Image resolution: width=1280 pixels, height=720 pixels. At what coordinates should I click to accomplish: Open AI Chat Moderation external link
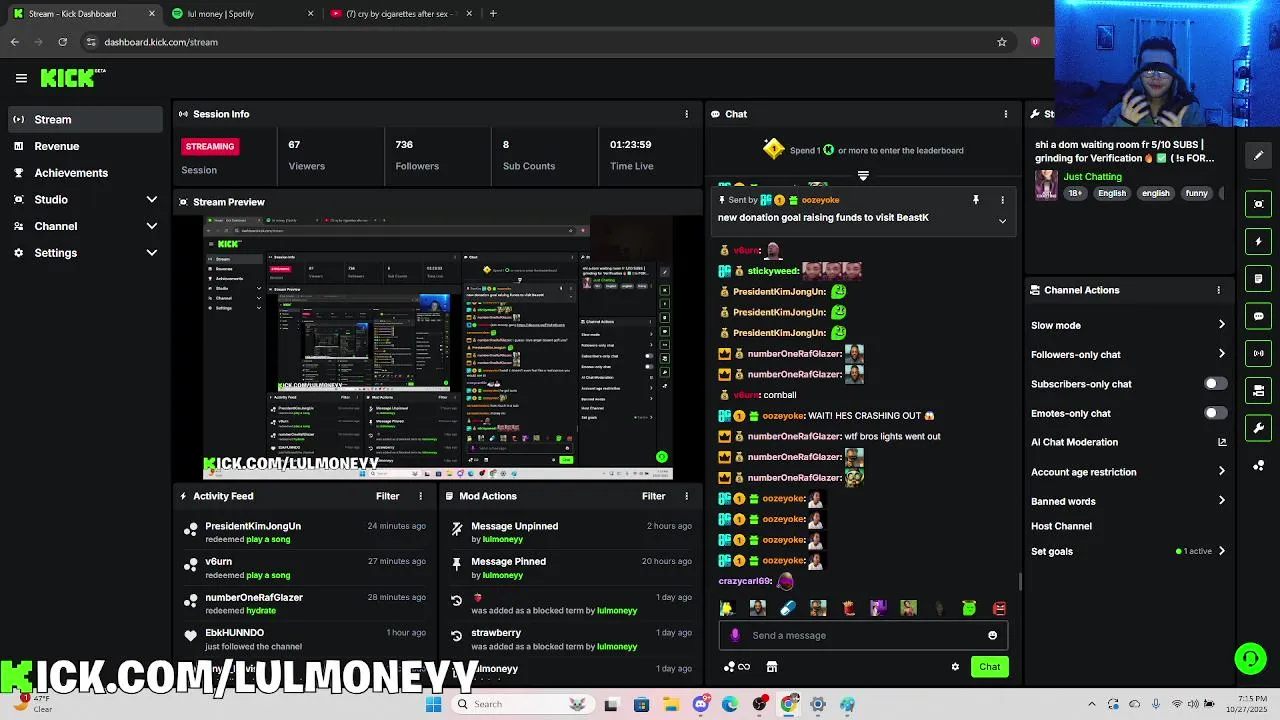[x=1222, y=442]
